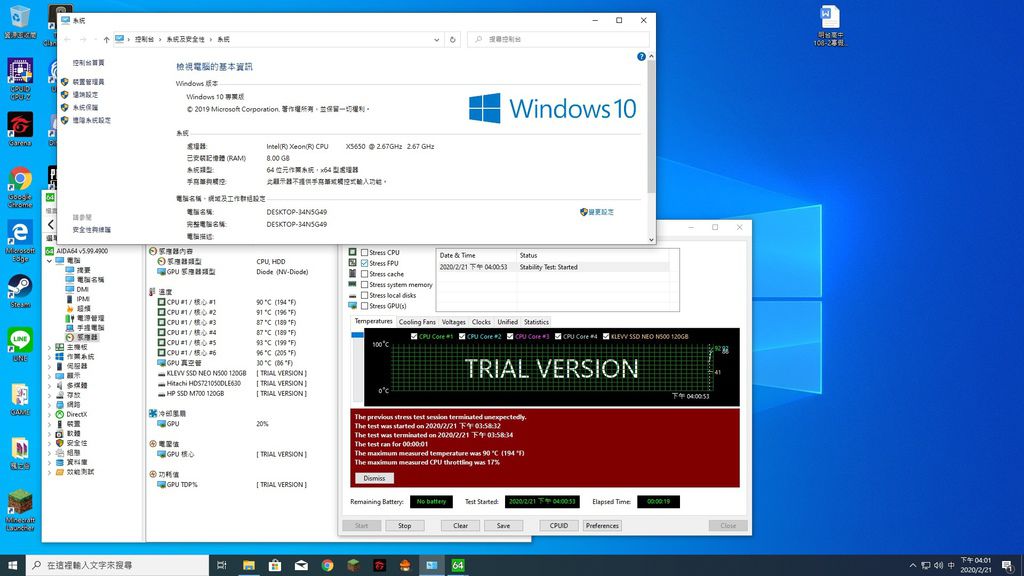Click the Clear button
Image resolution: width=1024 pixels, height=576 pixels.
click(x=460, y=526)
